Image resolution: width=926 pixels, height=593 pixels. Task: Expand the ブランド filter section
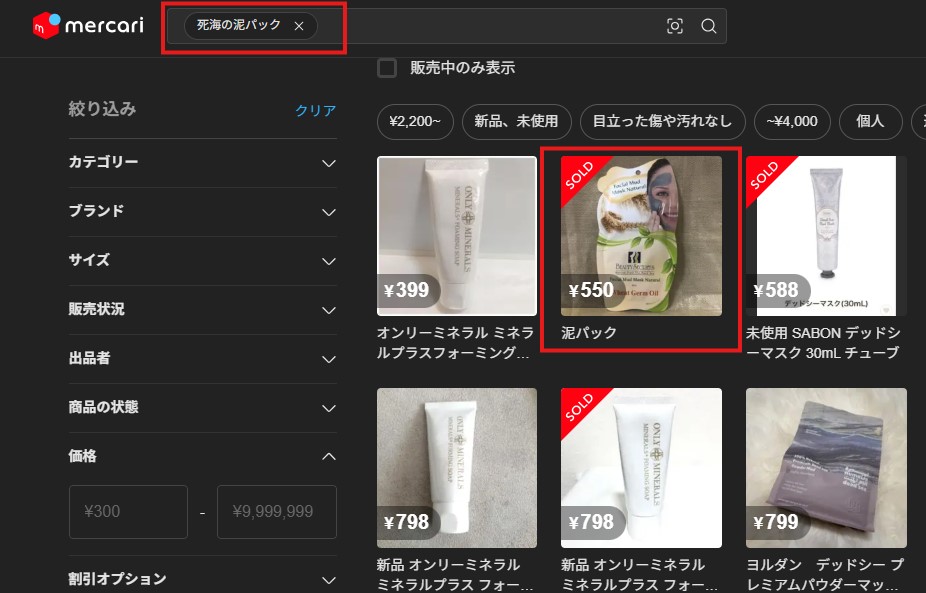202,211
